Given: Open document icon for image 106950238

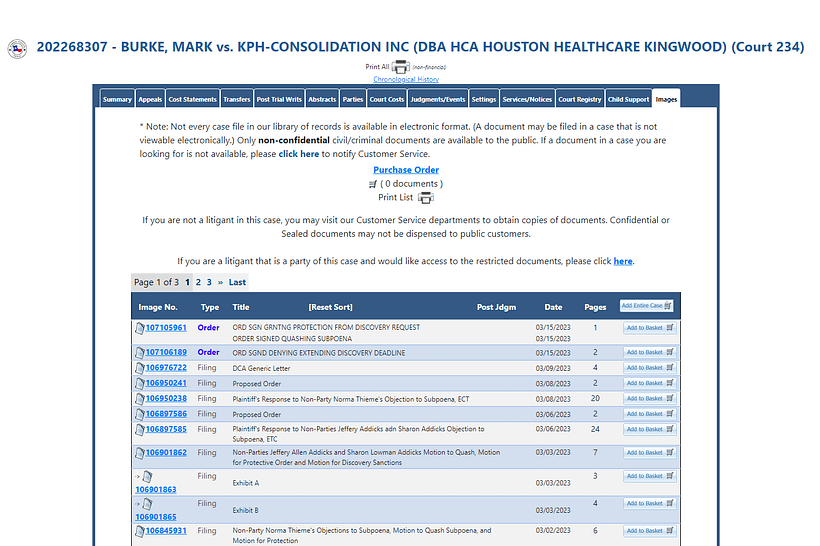Looking at the screenshot, I should tap(140, 399).
